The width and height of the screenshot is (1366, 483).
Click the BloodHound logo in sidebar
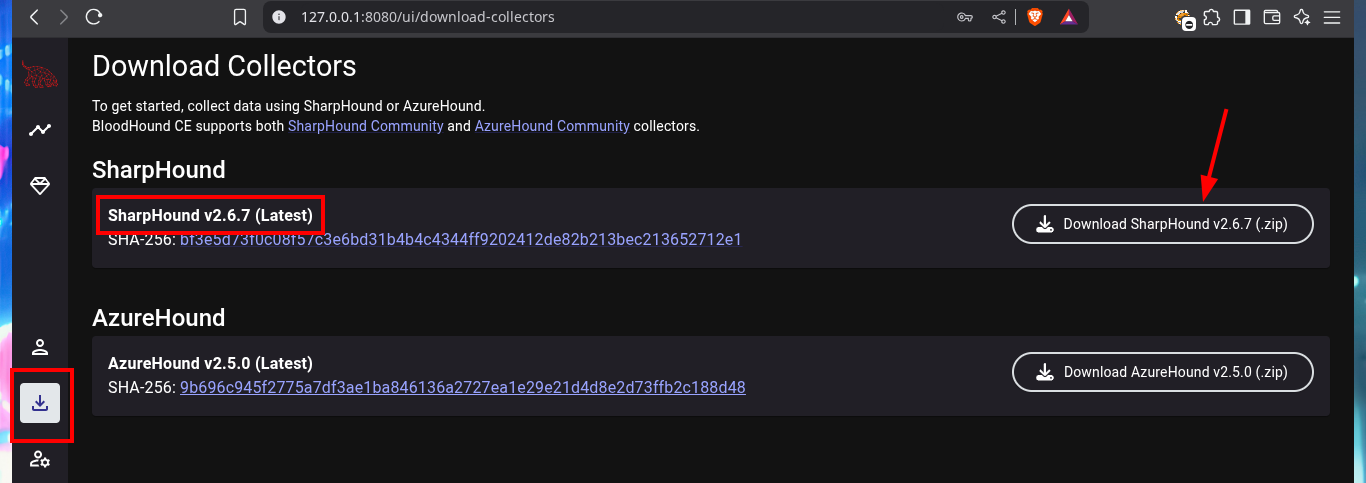[40, 74]
